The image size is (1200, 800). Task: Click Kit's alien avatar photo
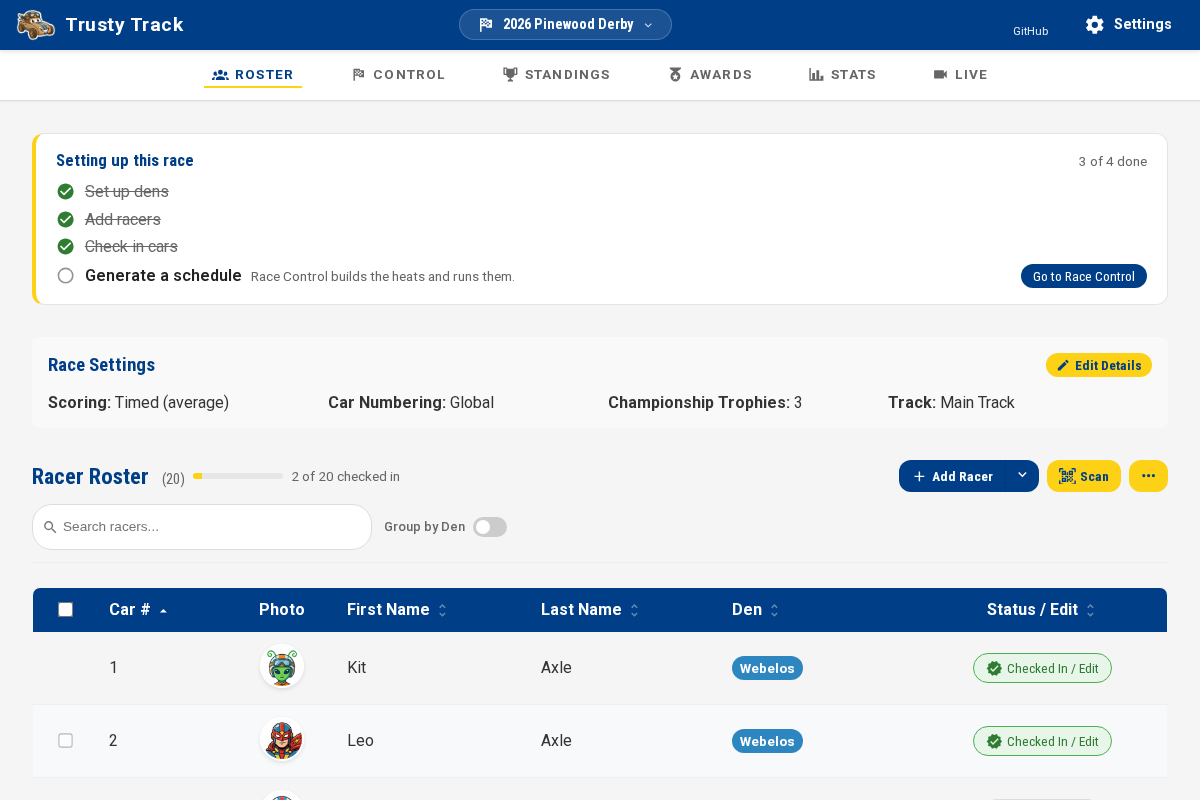point(282,667)
